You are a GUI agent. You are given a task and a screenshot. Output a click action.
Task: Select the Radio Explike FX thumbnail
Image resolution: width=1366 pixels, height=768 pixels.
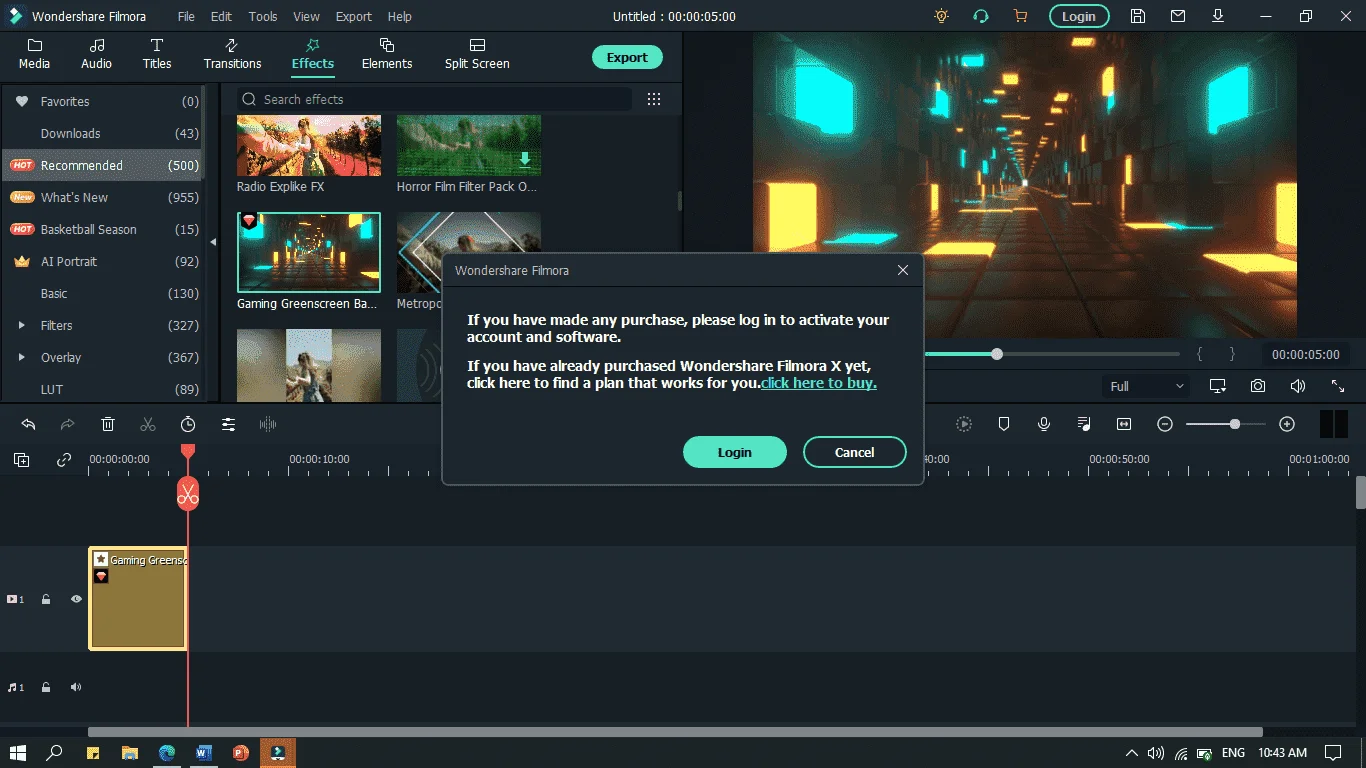pos(309,146)
